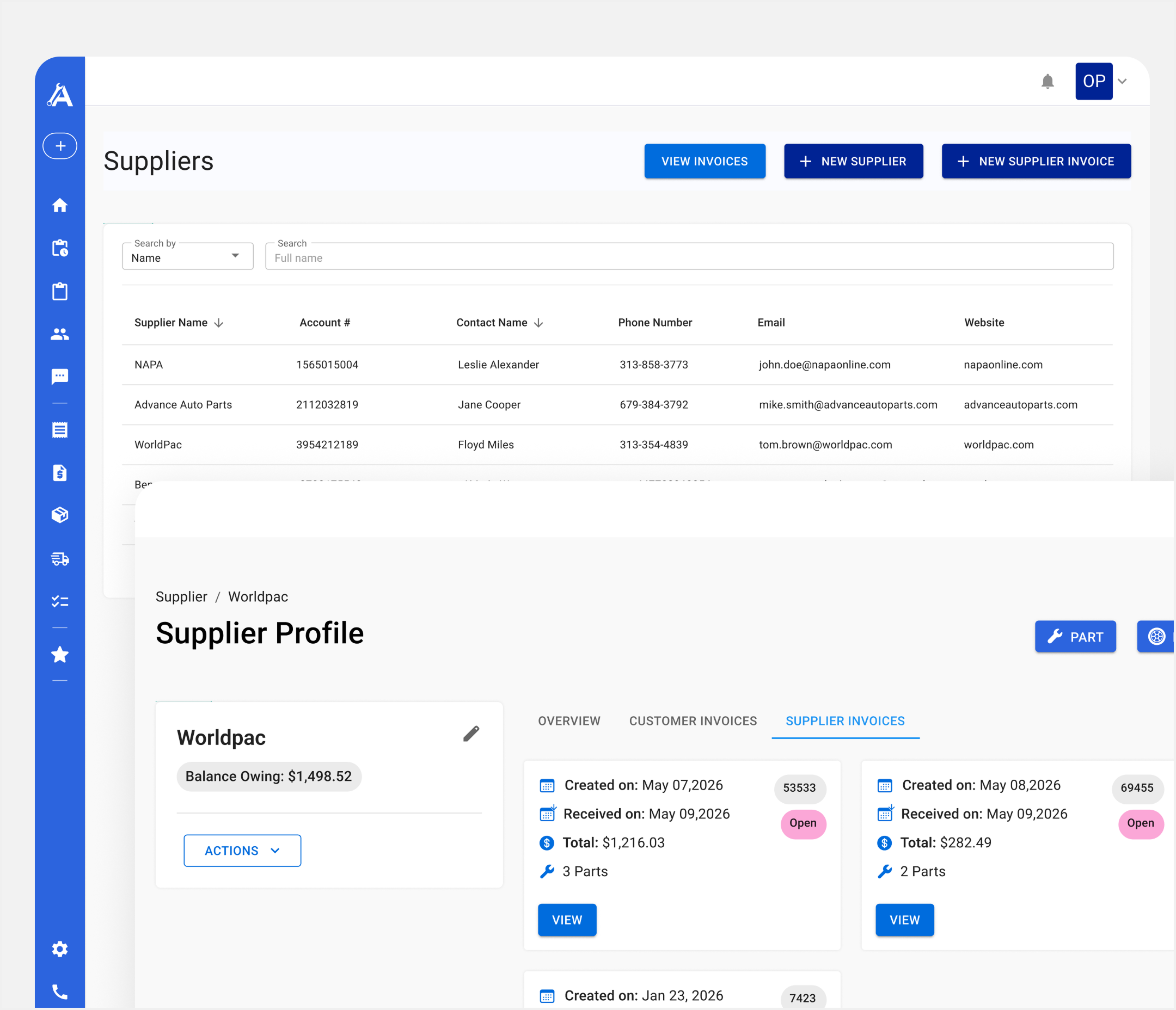Click the Website column header
1176x1010 pixels.
click(984, 323)
